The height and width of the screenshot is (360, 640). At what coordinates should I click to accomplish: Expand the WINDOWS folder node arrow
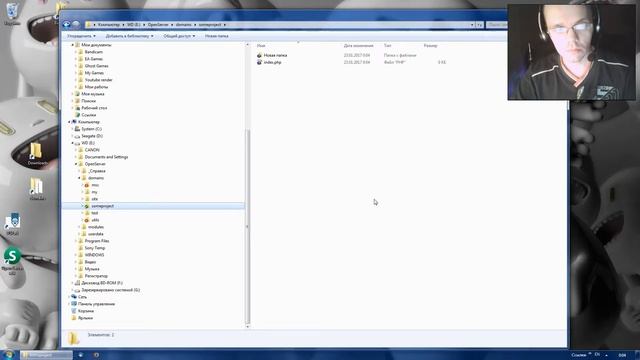(76, 255)
